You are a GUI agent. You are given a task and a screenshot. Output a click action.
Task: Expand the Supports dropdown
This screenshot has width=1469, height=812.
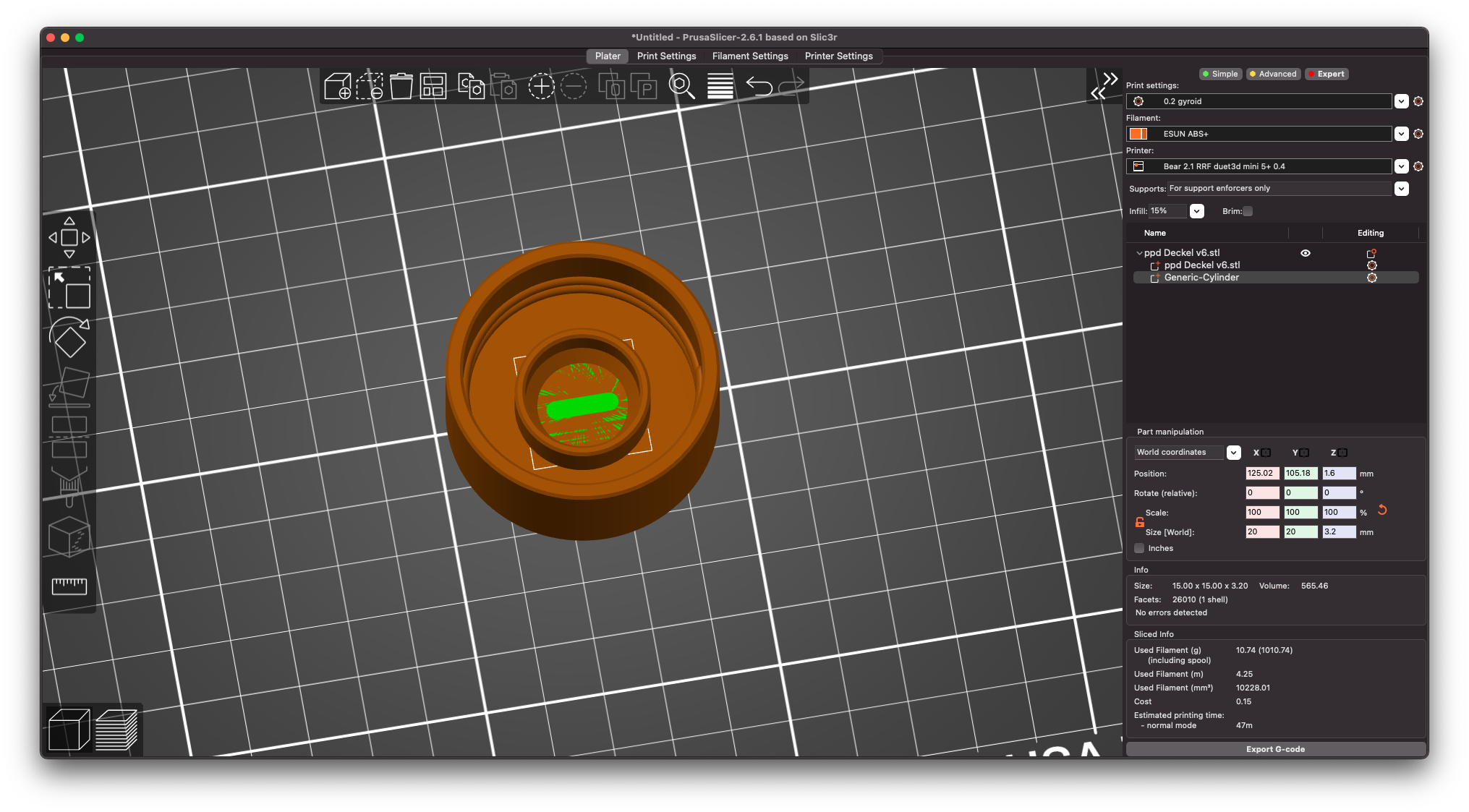tap(1401, 189)
